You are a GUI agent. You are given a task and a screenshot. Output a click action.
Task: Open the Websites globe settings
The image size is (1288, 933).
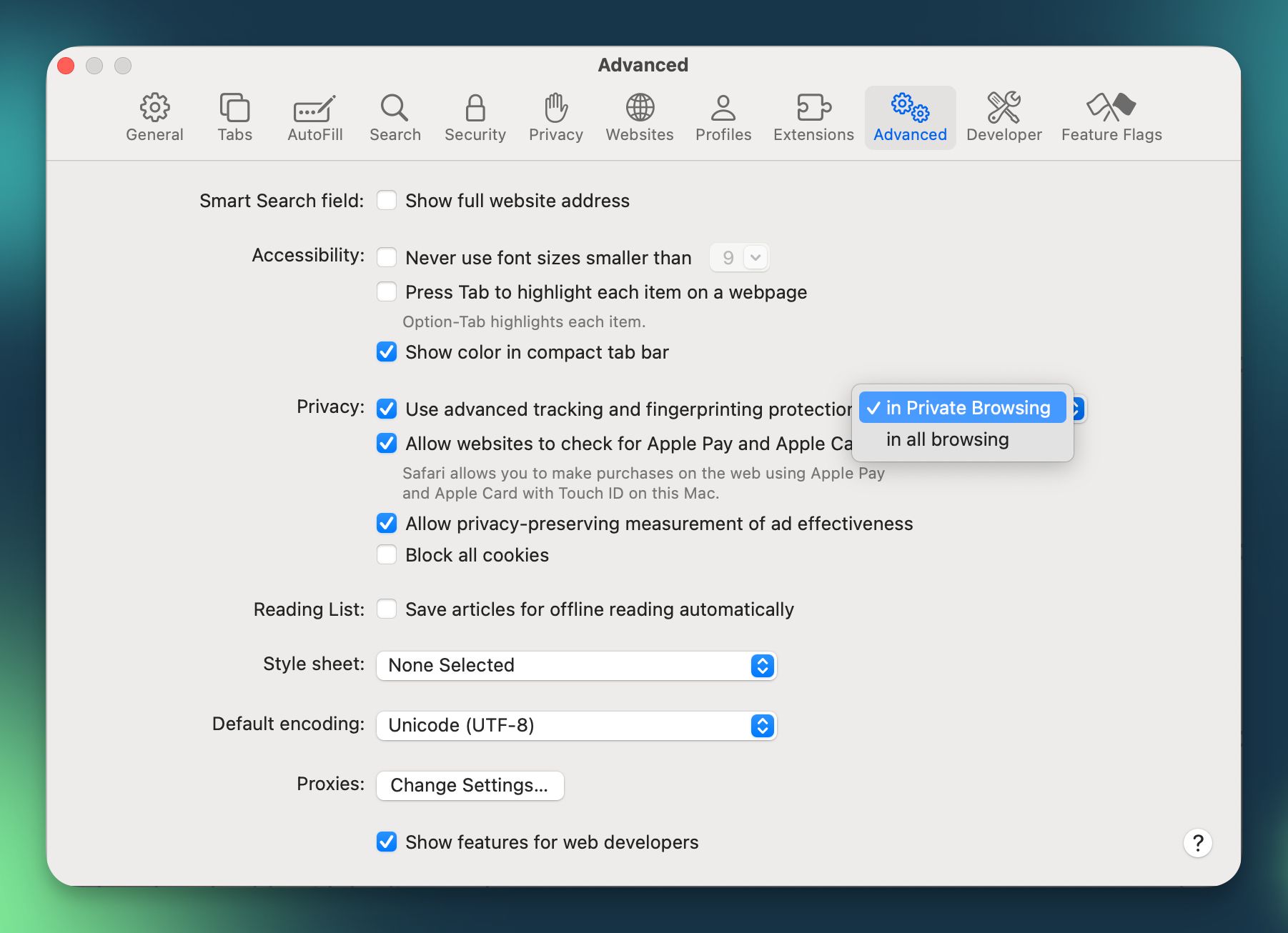click(639, 117)
